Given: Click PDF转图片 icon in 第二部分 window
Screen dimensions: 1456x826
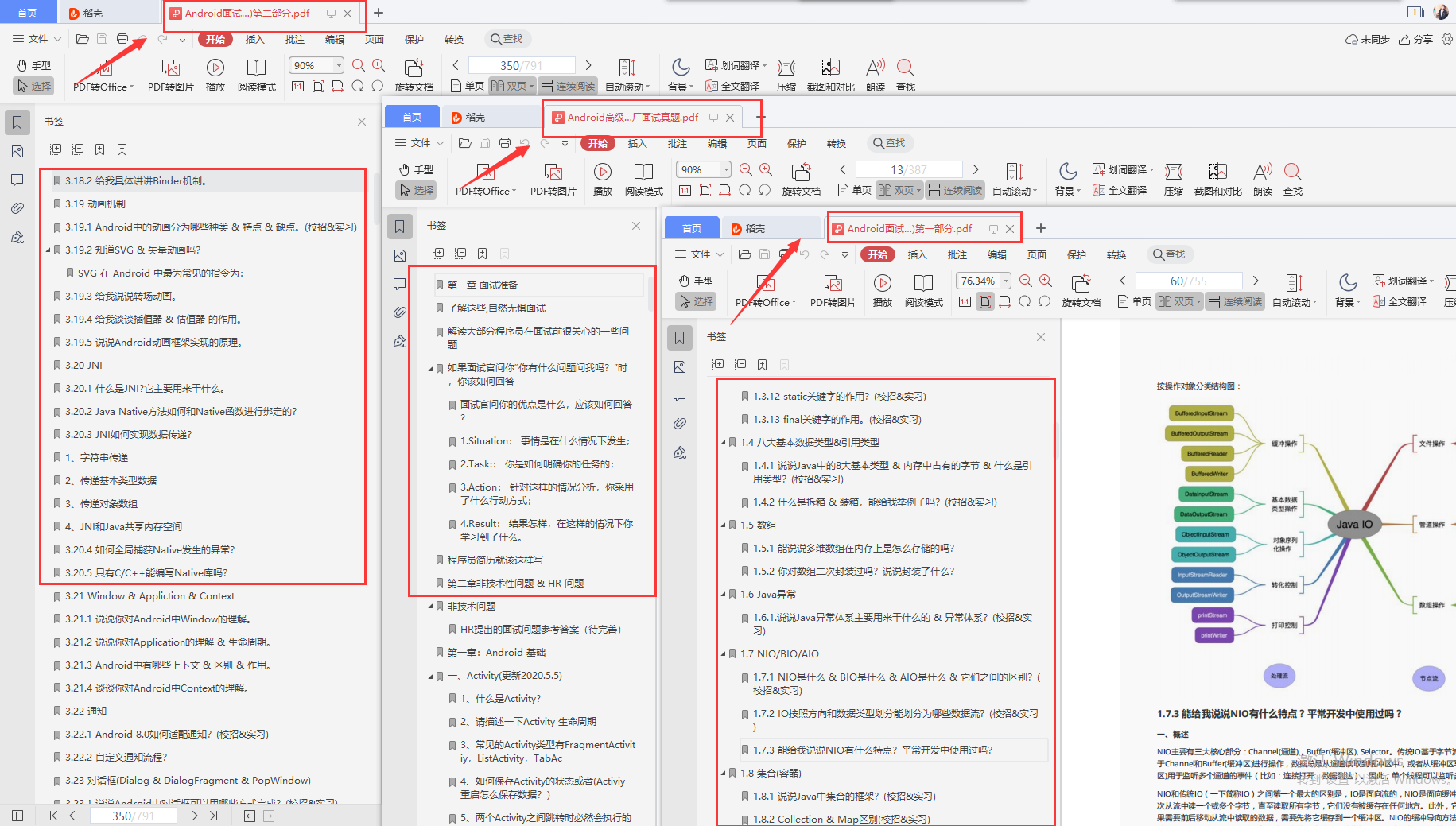Looking at the screenshot, I should click(171, 68).
